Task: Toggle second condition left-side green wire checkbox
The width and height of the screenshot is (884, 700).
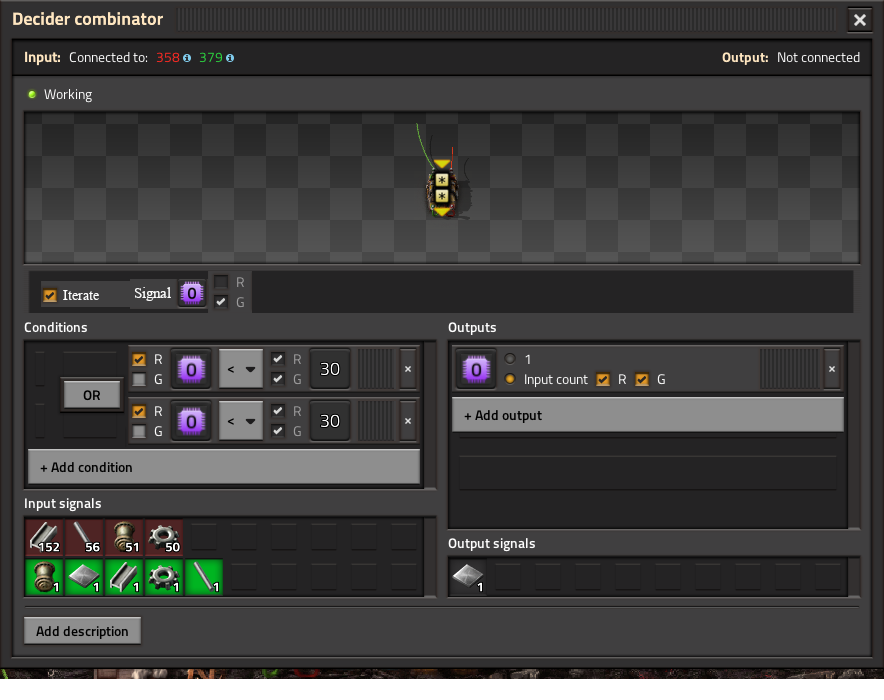Action: point(139,431)
